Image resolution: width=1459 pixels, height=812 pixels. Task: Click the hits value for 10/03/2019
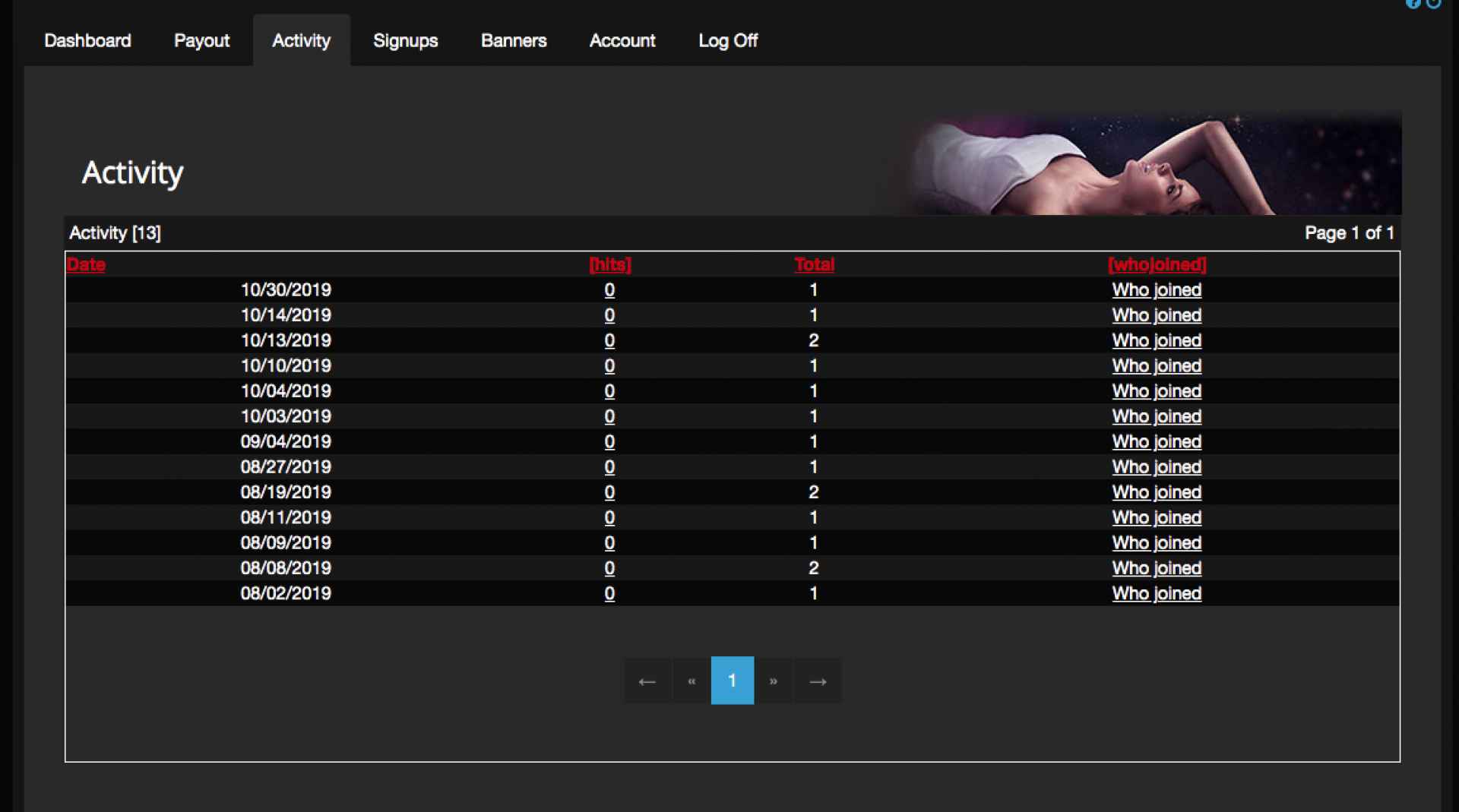point(609,416)
